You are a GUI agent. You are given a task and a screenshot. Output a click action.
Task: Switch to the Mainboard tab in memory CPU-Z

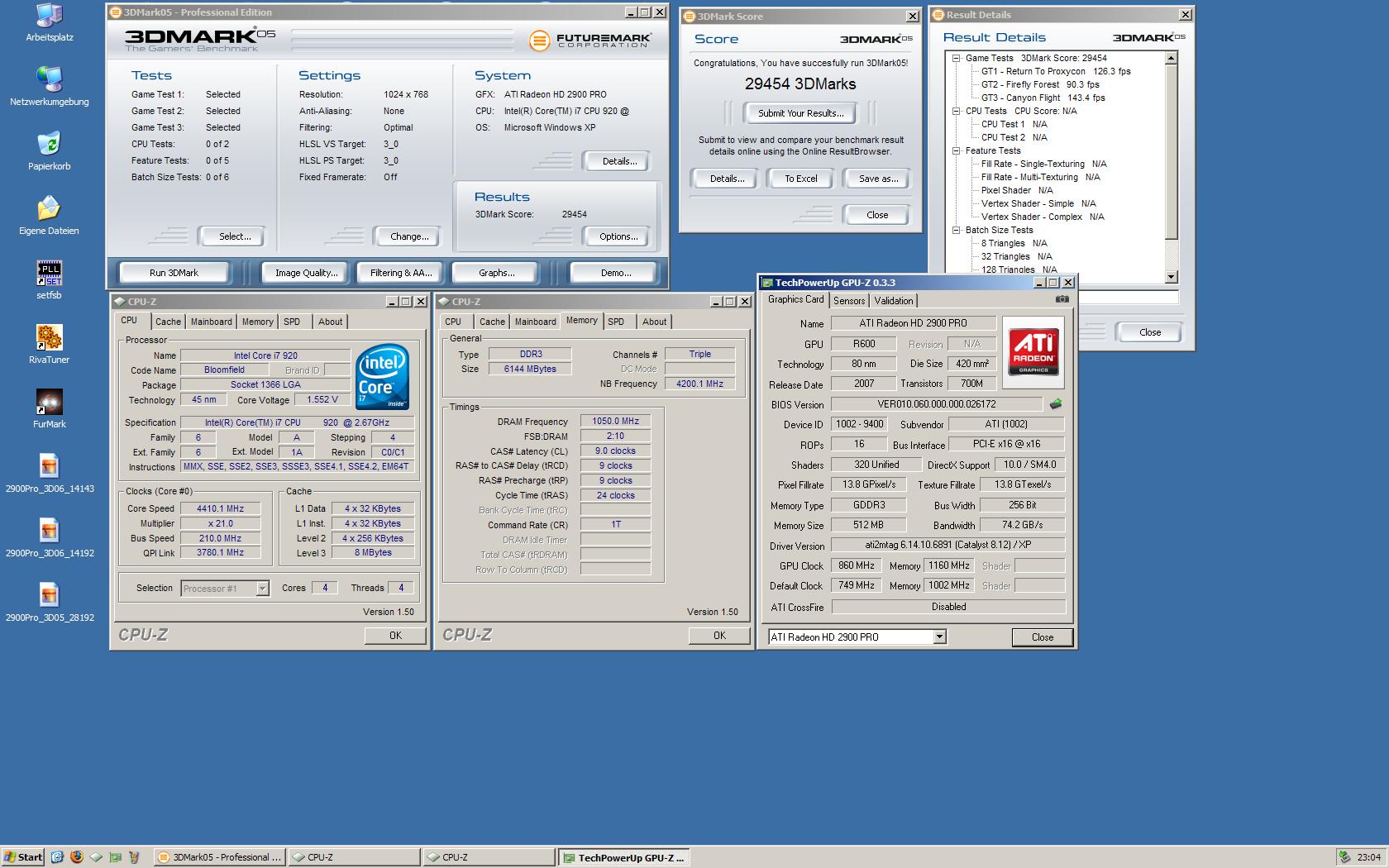point(535,322)
